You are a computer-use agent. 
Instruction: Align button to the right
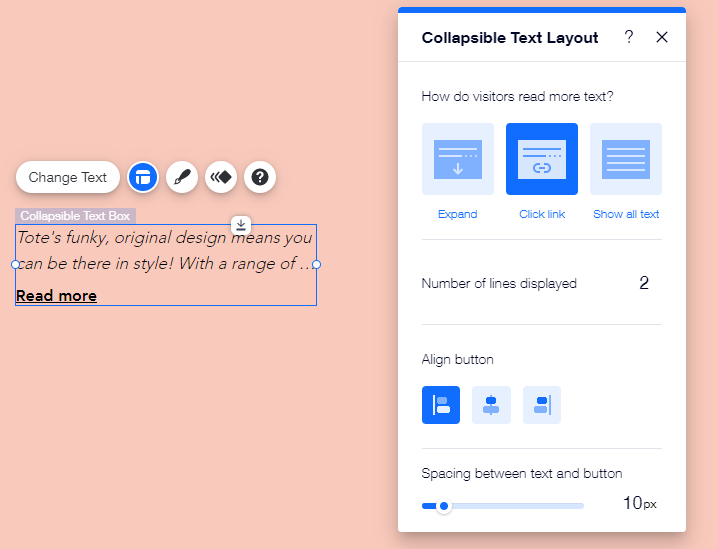[542, 405]
